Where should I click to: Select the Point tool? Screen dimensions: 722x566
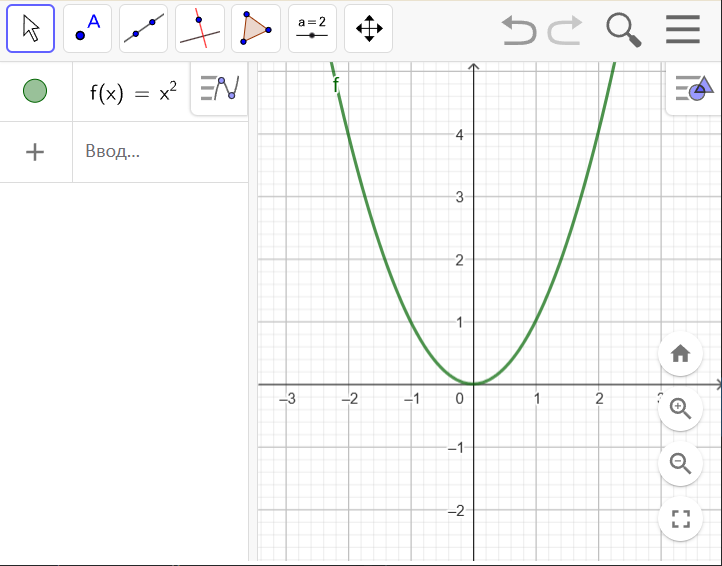[x=87, y=29]
